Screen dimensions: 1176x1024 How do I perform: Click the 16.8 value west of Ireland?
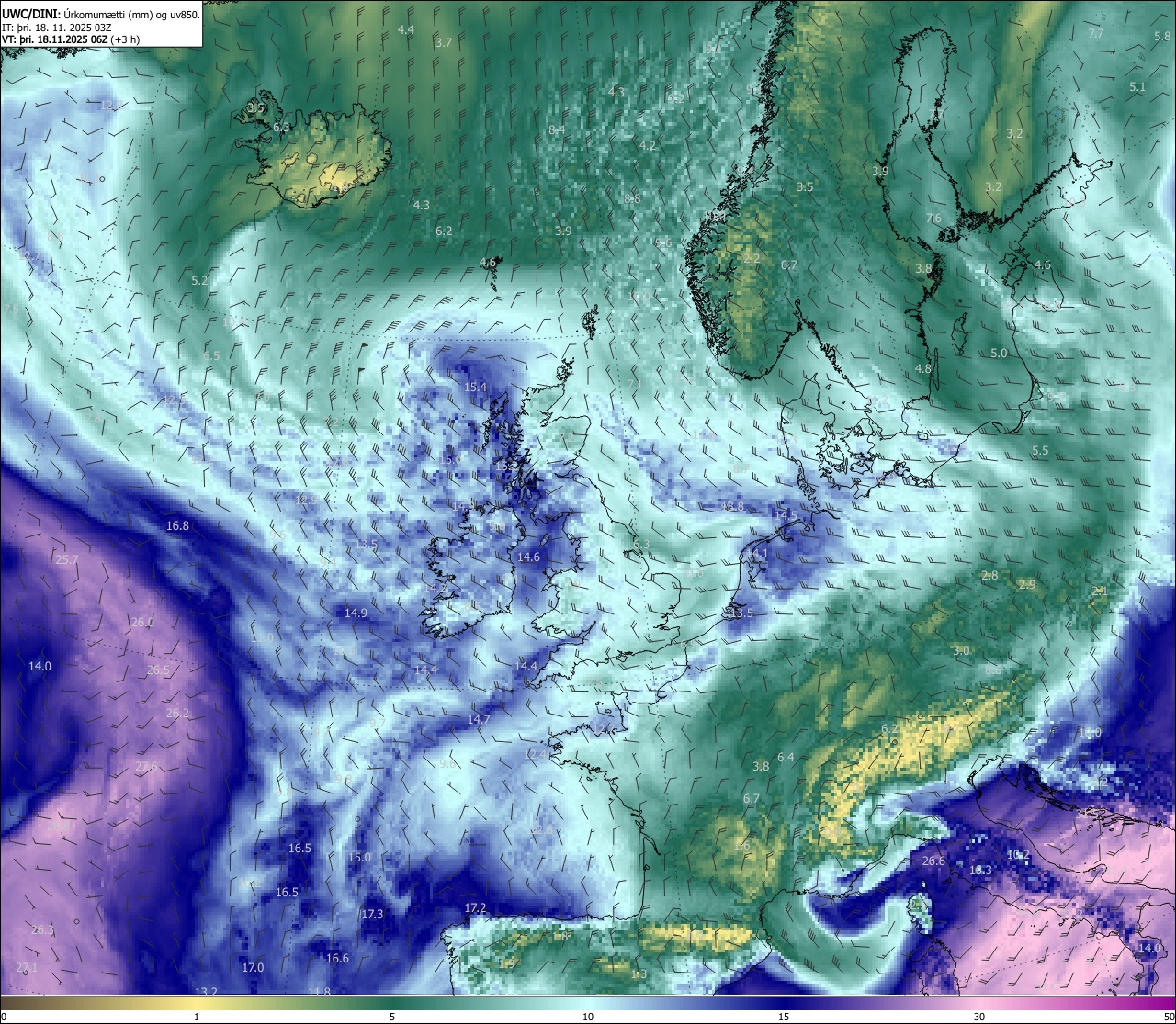coord(177,526)
